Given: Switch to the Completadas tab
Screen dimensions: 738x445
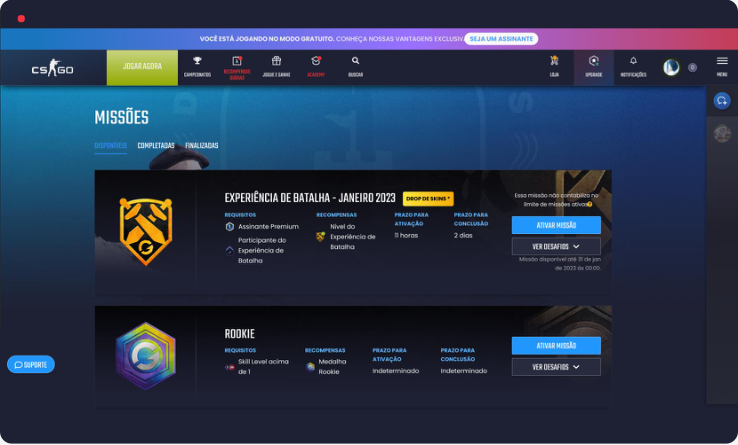Looking at the screenshot, I should [x=156, y=146].
